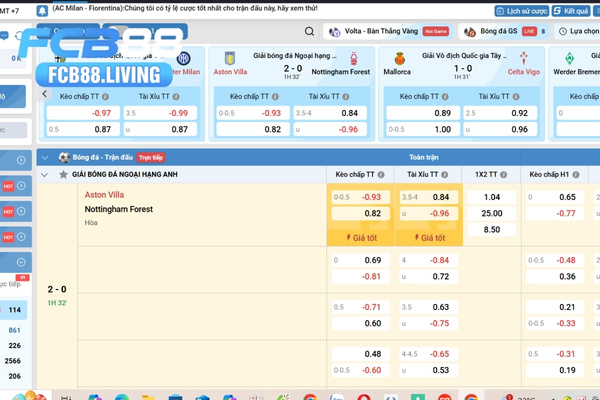Select first-half handicap odds -0.48
Viewport: 600px width, 400px height.
point(555,260)
